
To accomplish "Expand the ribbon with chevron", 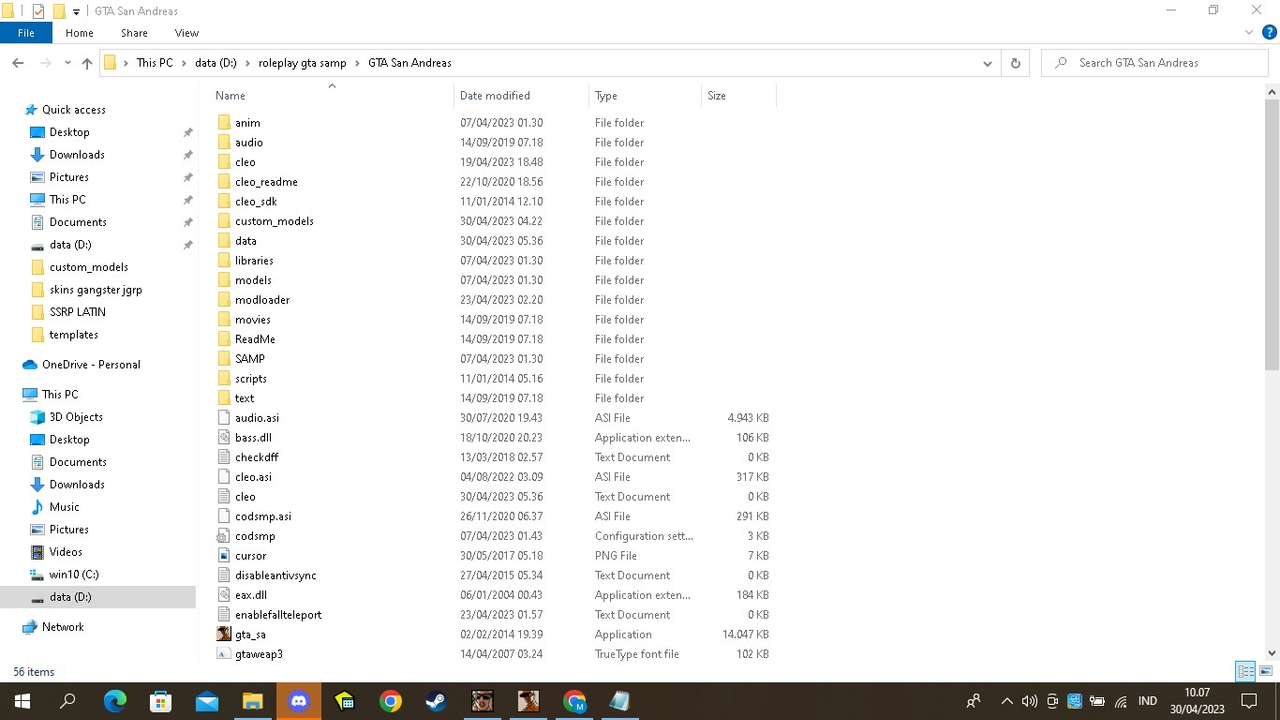I will 1248,33.
